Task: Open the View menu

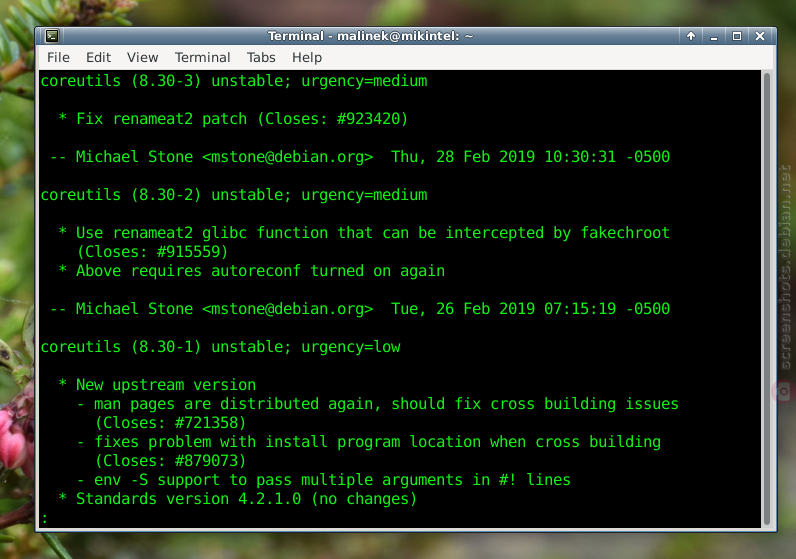Action: pos(142,57)
